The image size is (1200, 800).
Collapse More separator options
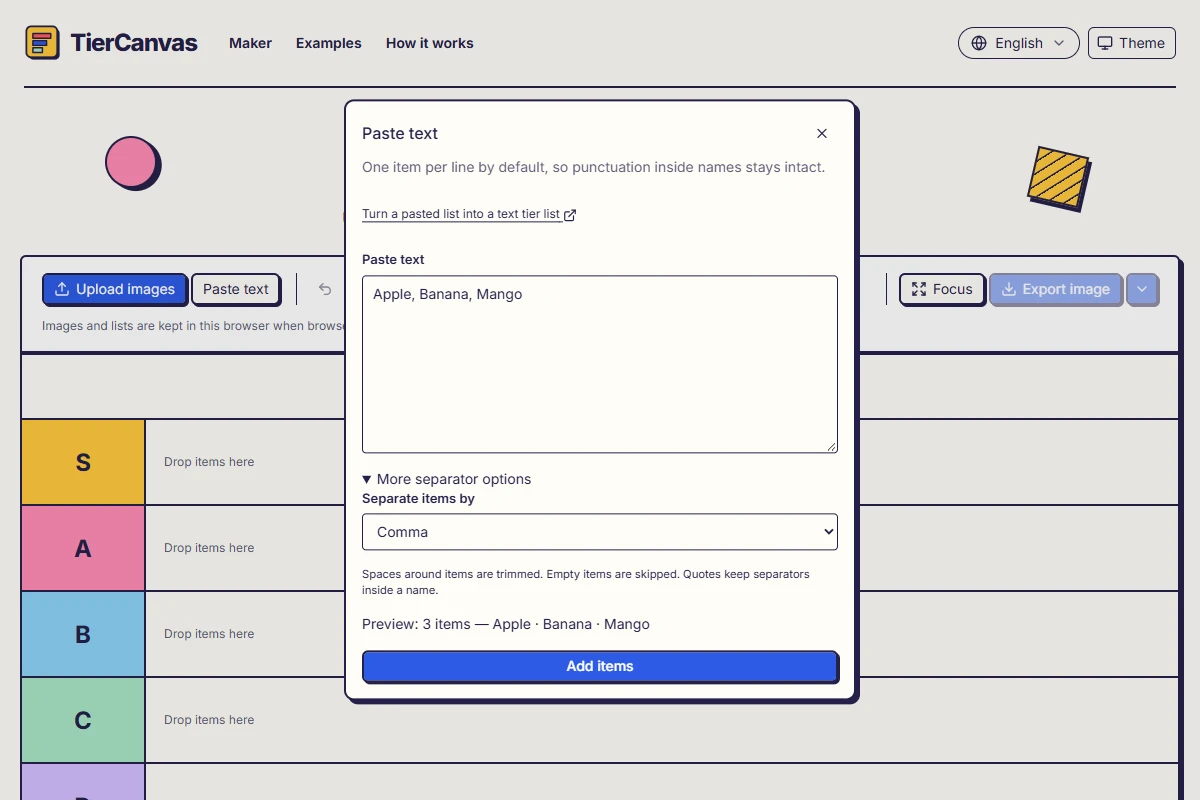(447, 479)
